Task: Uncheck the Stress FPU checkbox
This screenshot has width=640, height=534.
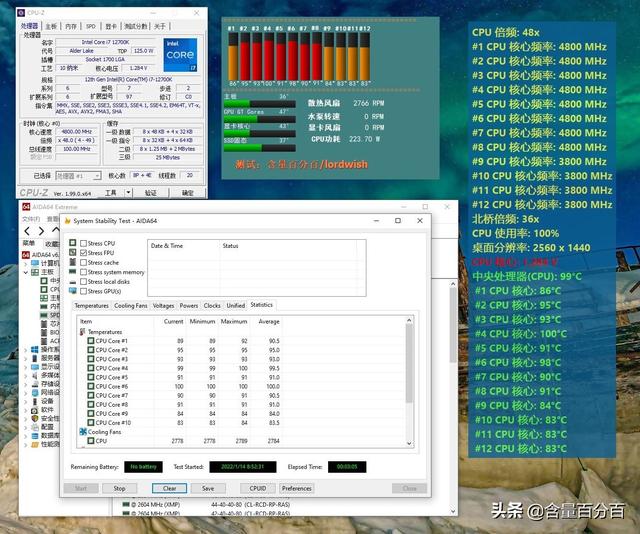Action: (x=84, y=253)
